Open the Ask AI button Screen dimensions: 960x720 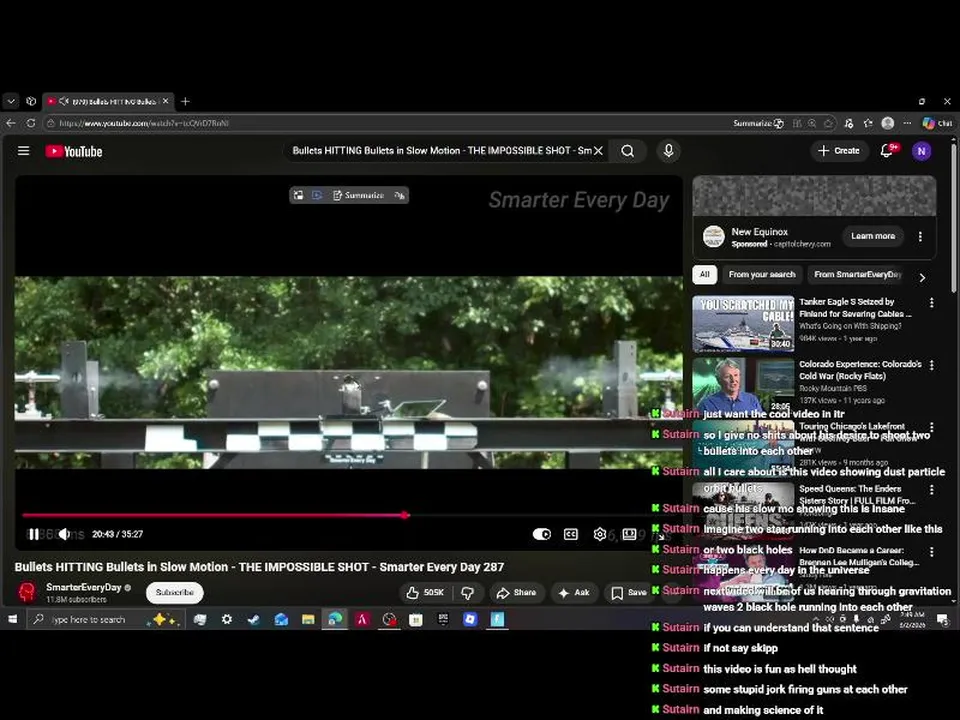[574, 593]
